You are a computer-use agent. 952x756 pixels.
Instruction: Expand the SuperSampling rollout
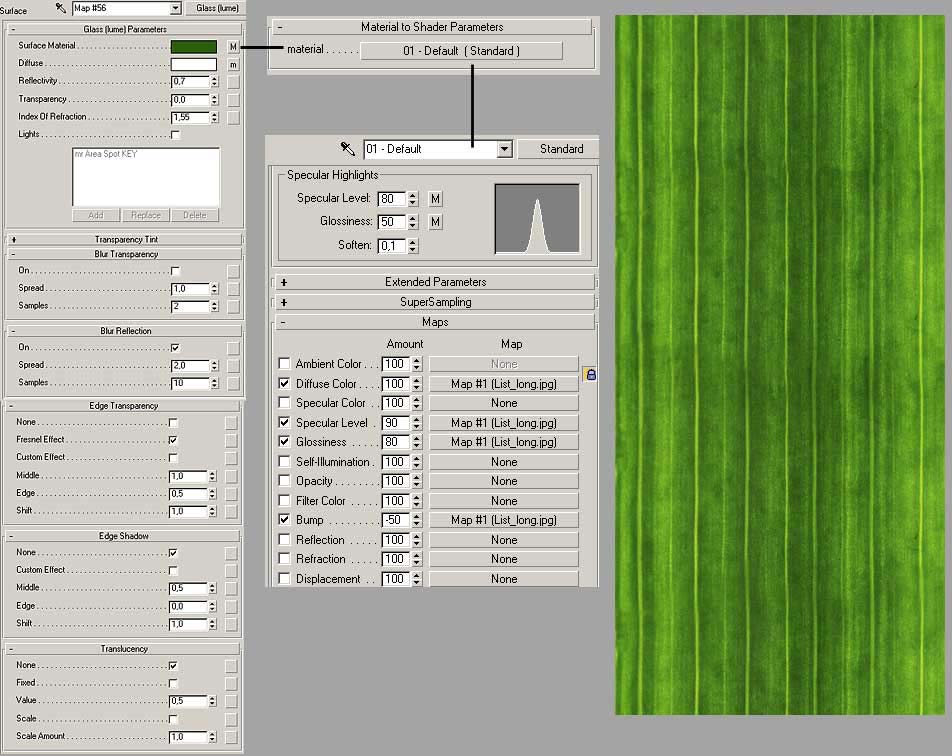pyautogui.click(x=433, y=302)
